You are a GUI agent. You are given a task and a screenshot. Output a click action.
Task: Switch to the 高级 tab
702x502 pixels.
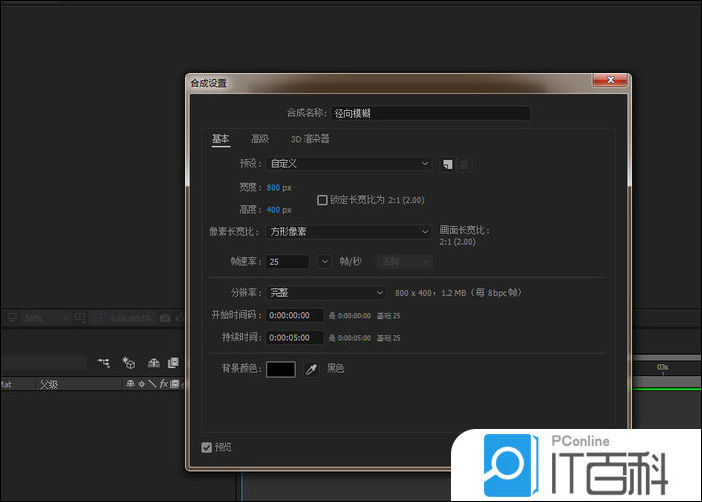pos(259,139)
